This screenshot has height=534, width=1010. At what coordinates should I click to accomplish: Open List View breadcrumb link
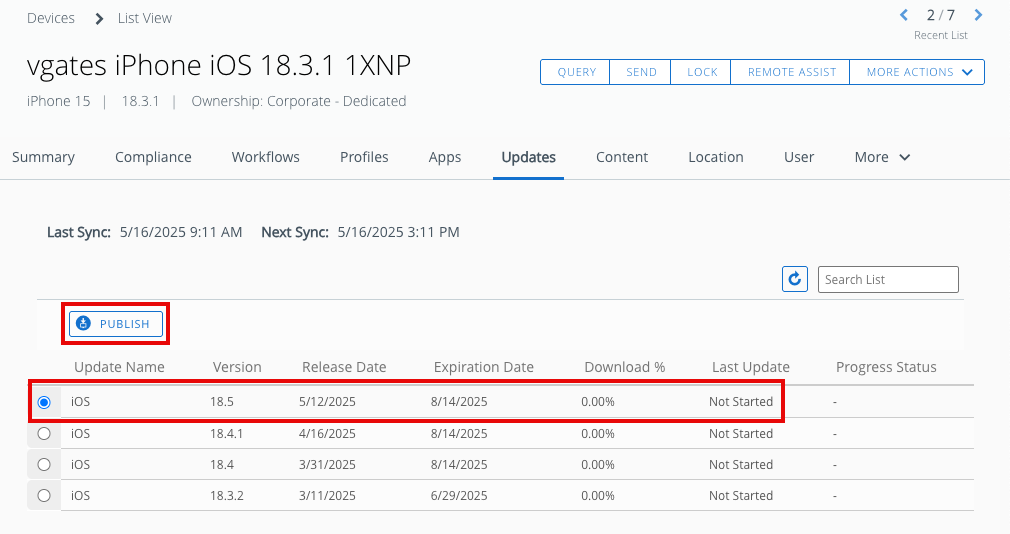point(145,18)
